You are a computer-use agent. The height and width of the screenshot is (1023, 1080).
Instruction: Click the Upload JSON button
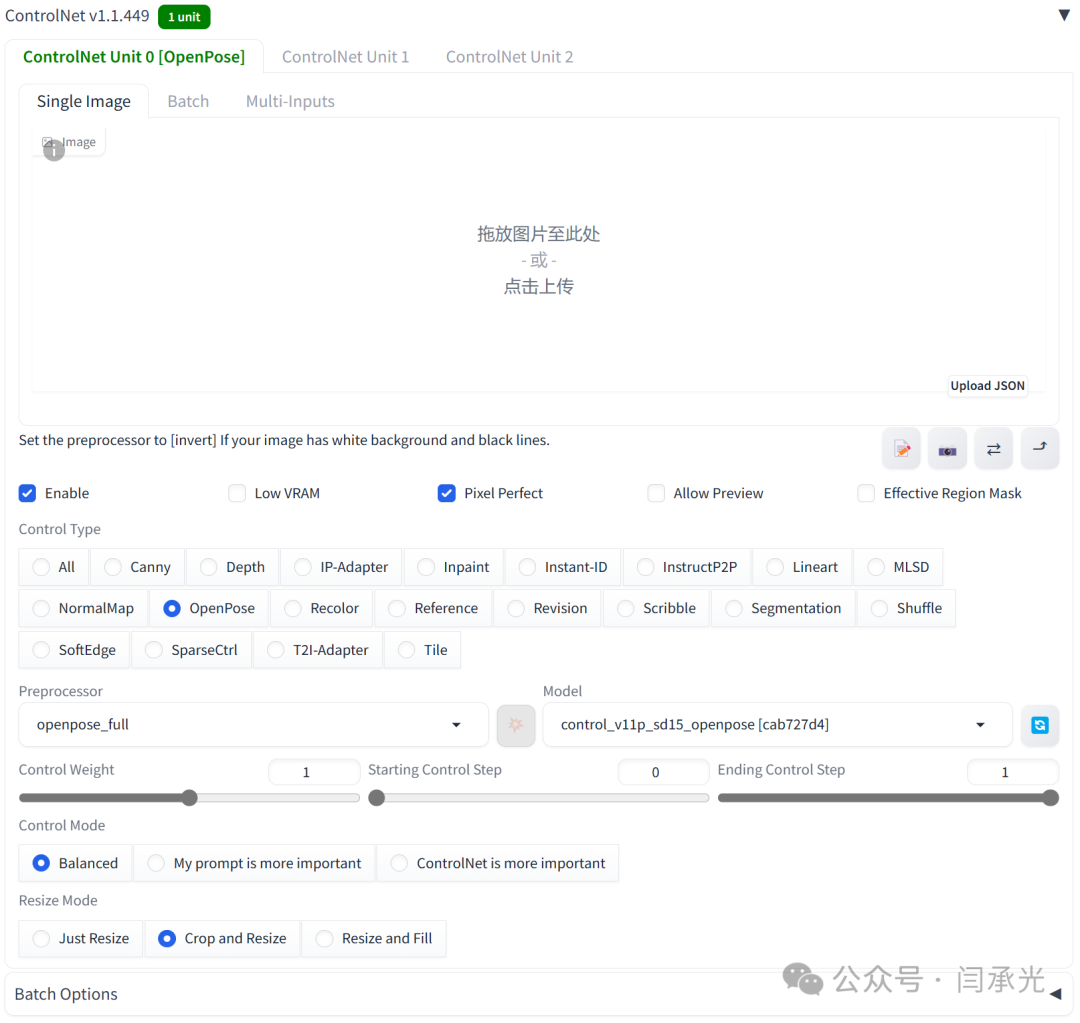point(987,386)
